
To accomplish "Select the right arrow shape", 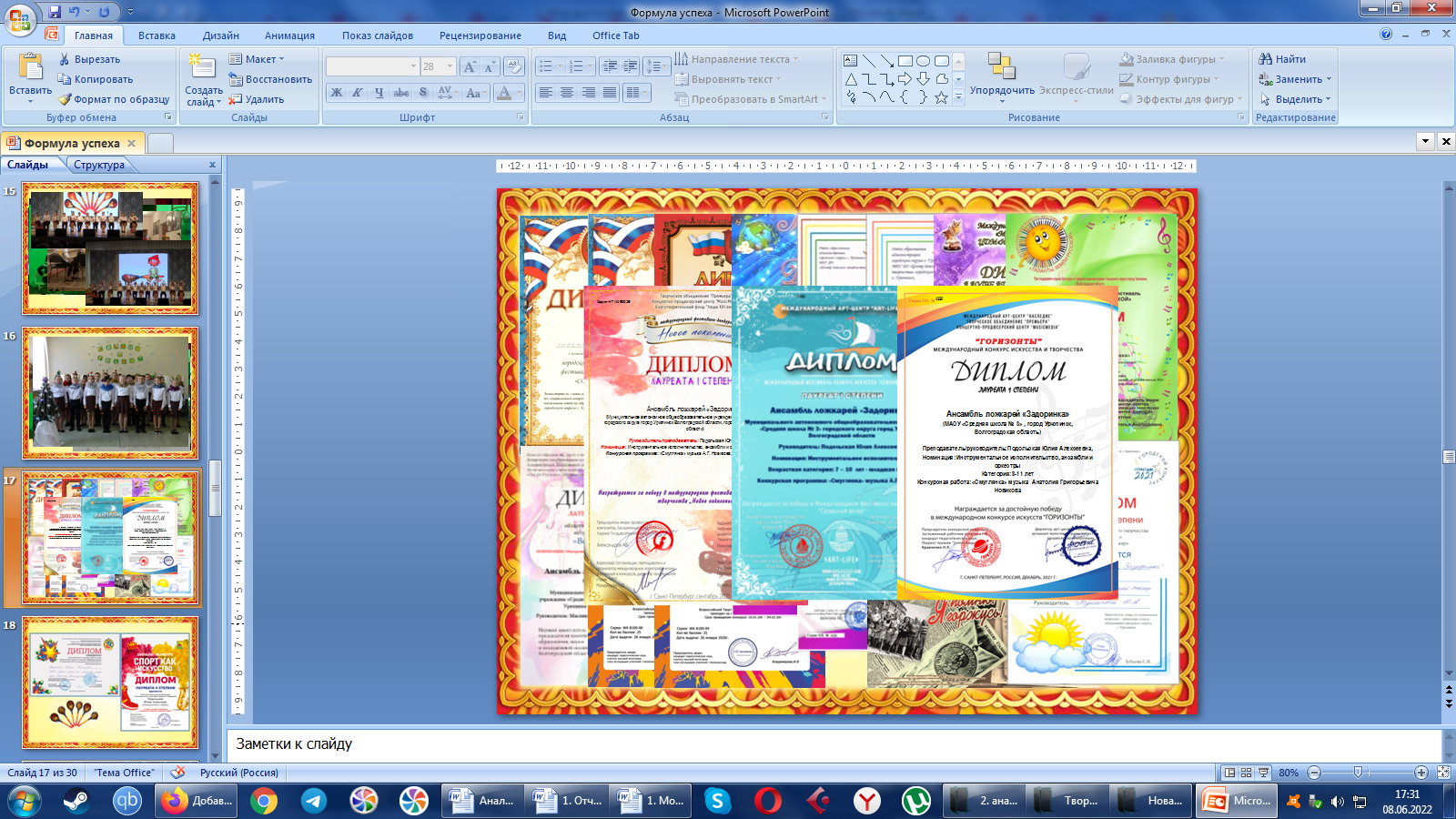I will 905,79.
